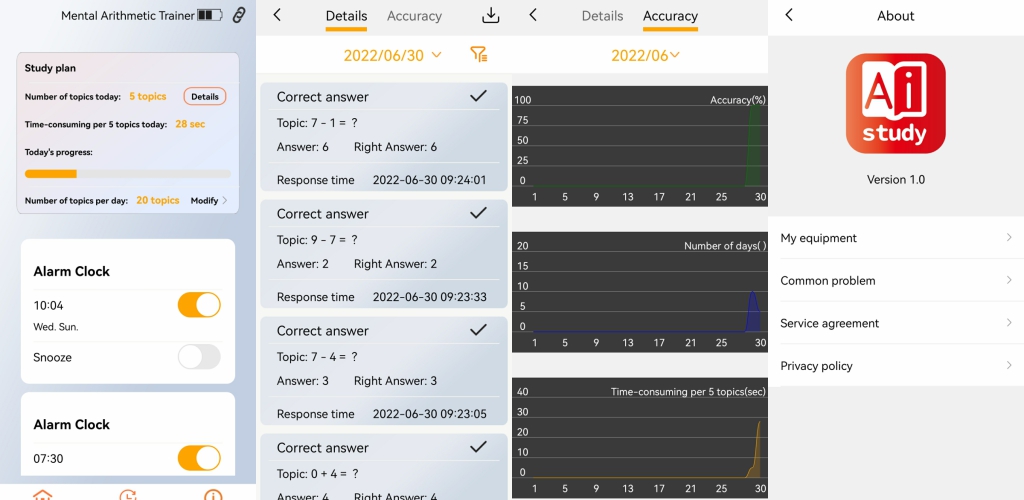Download the answer records
The image size is (1024, 500).
tap(490, 16)
